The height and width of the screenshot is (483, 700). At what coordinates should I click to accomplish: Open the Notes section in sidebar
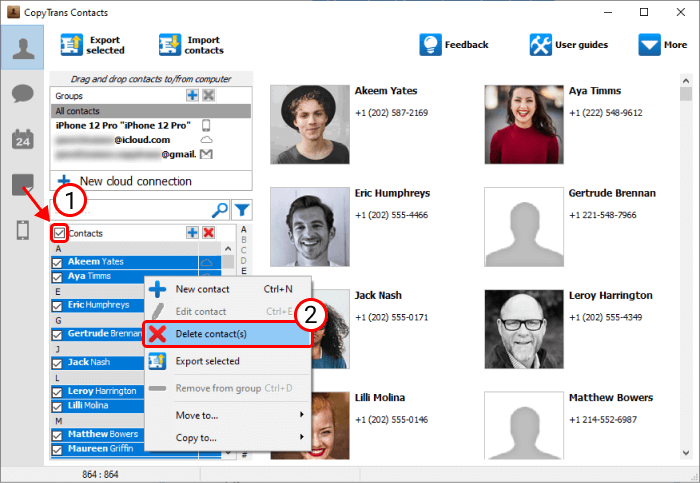tap(22, 184)
